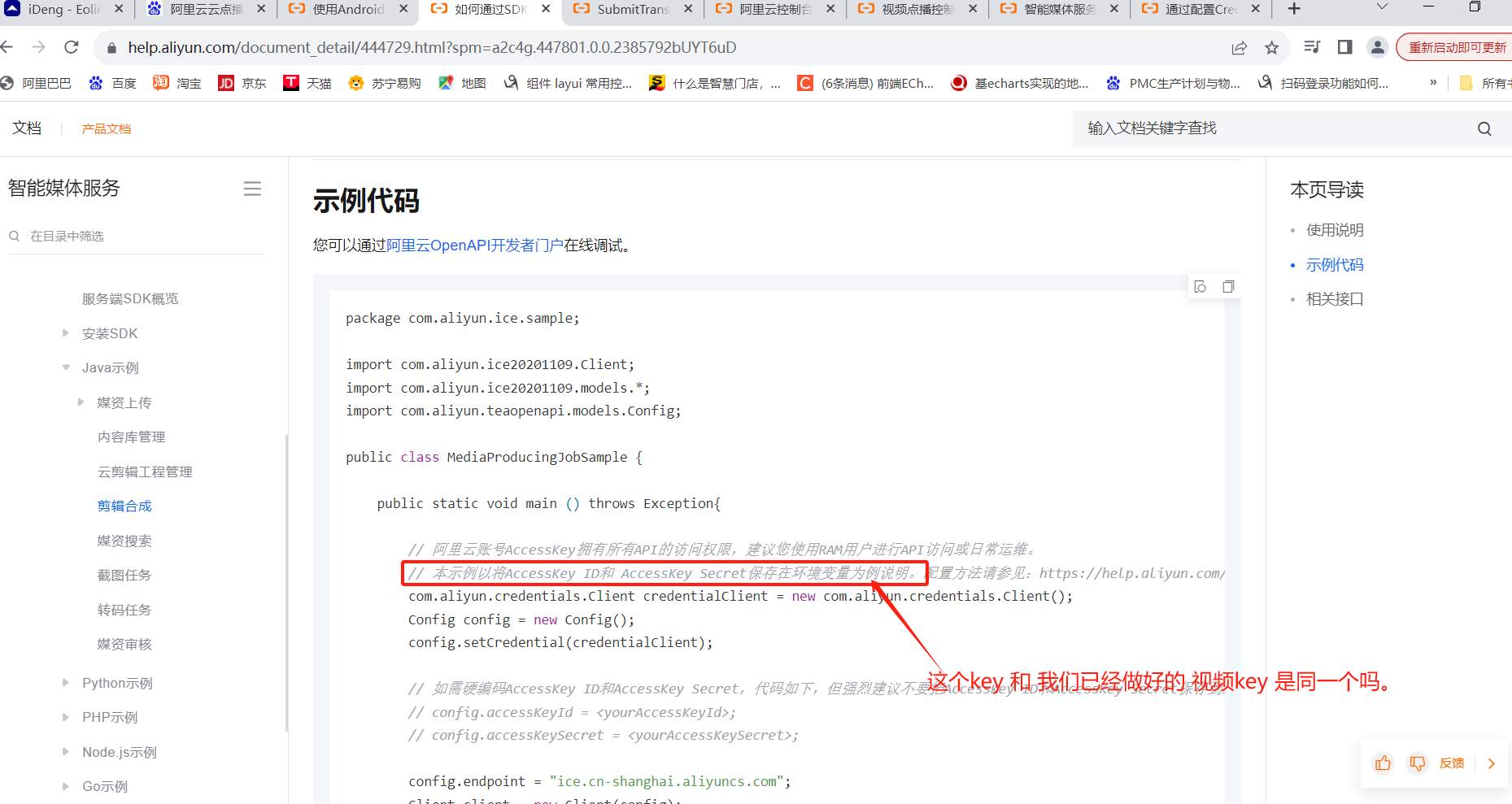Viewport: 1512px width, 804px height.
Task: Open the 组件 layui bookmark
Action: (568, 83)
